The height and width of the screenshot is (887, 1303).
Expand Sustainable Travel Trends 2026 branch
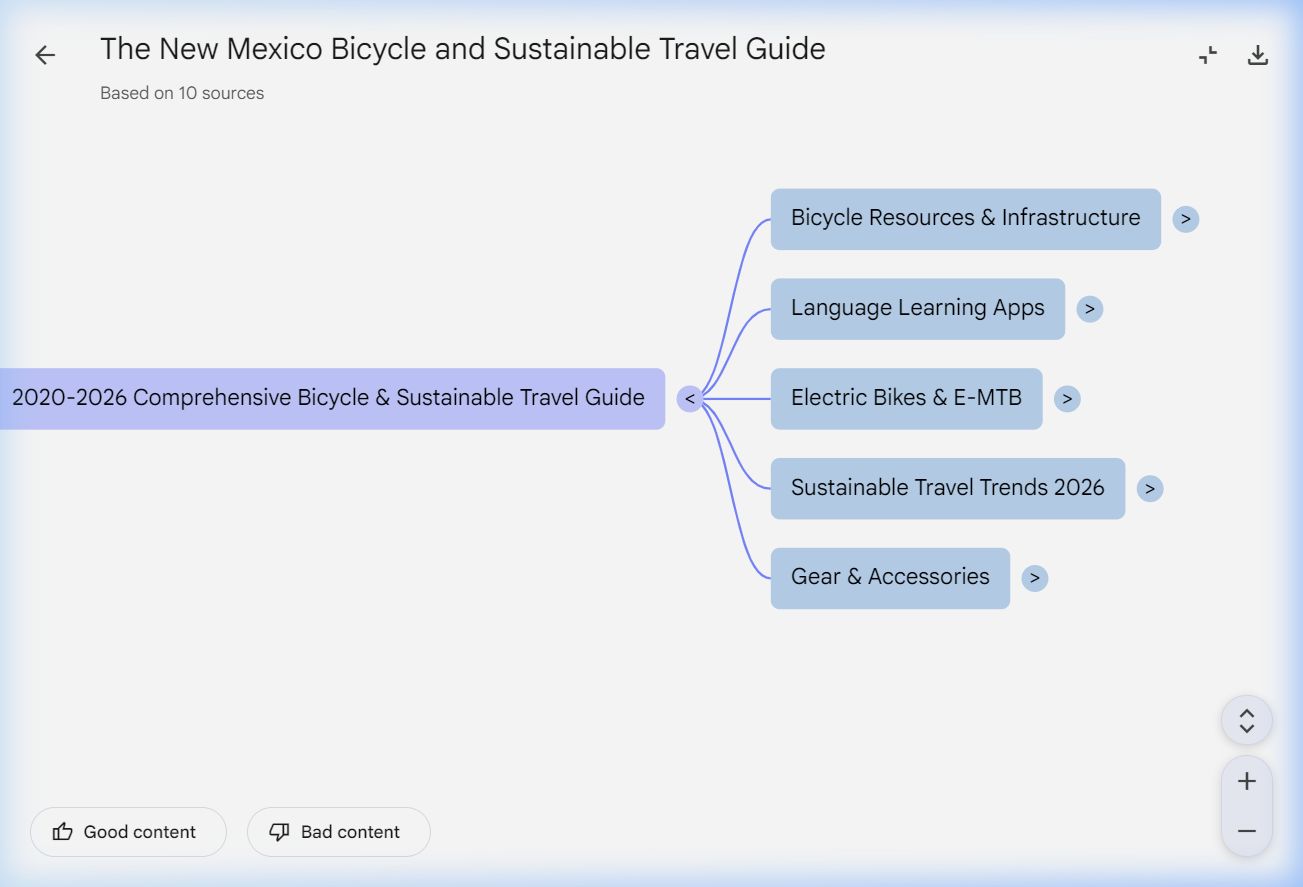(1150, 488)
